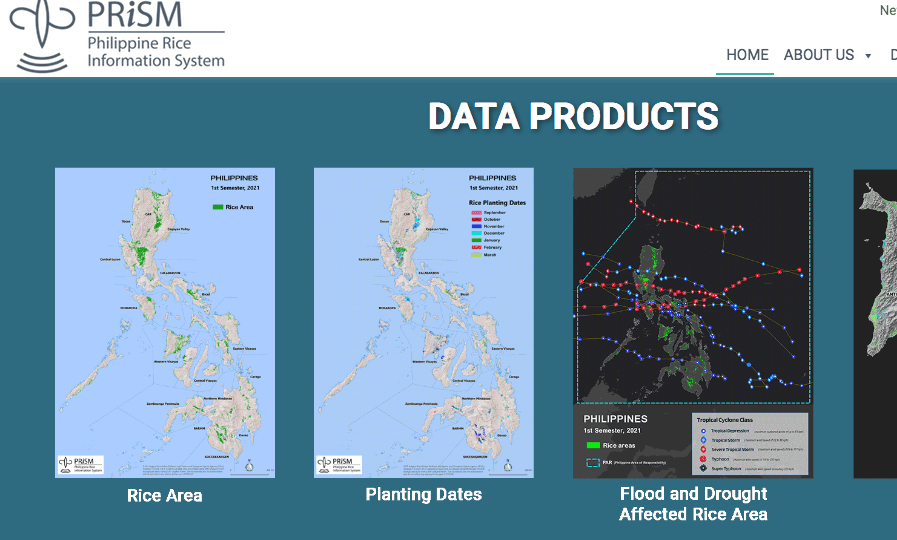Click the Philippine Rice Information System title text
This screenshot has height=540, width=897.
(155, 52)
